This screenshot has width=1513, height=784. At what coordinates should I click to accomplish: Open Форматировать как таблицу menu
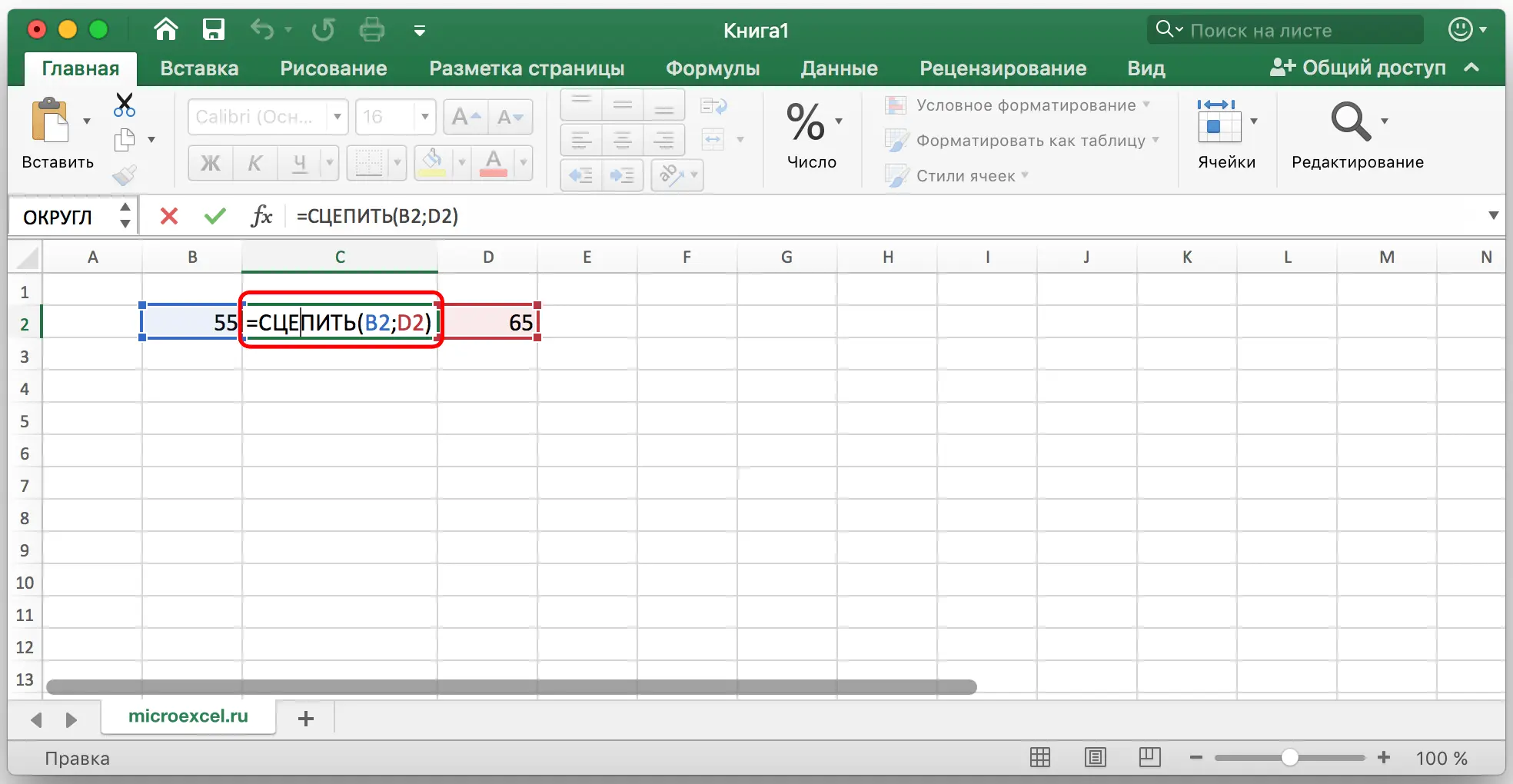click(1022, 141)
